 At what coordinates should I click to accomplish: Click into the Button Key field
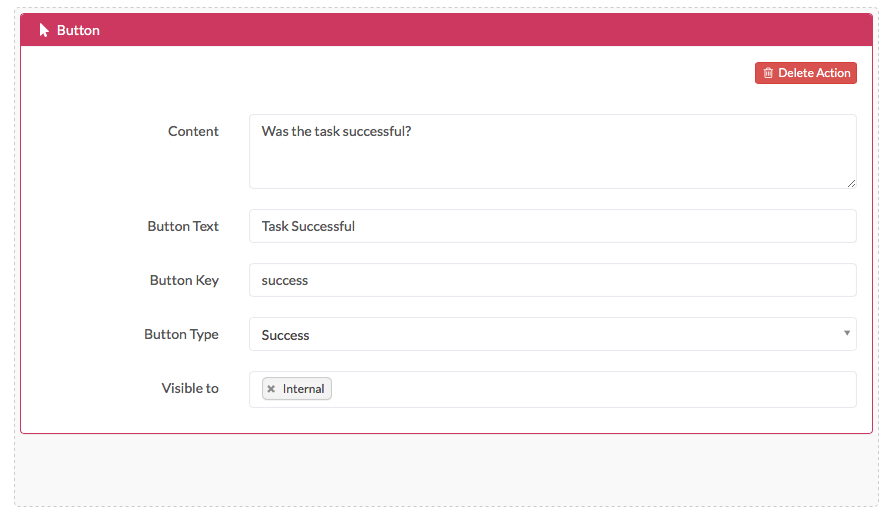point(552,280)
